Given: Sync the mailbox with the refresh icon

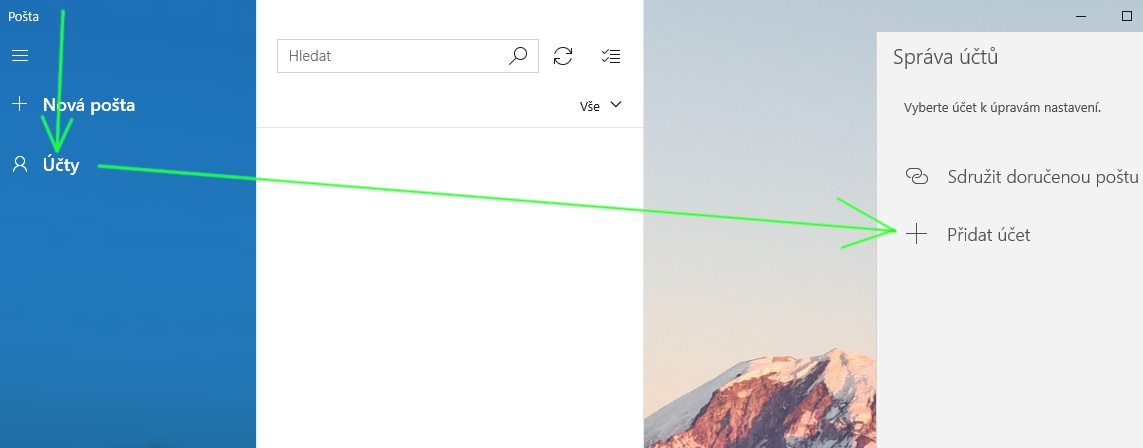Looking at the screenshot, I should pyautogui.click(x=563, y=56).
